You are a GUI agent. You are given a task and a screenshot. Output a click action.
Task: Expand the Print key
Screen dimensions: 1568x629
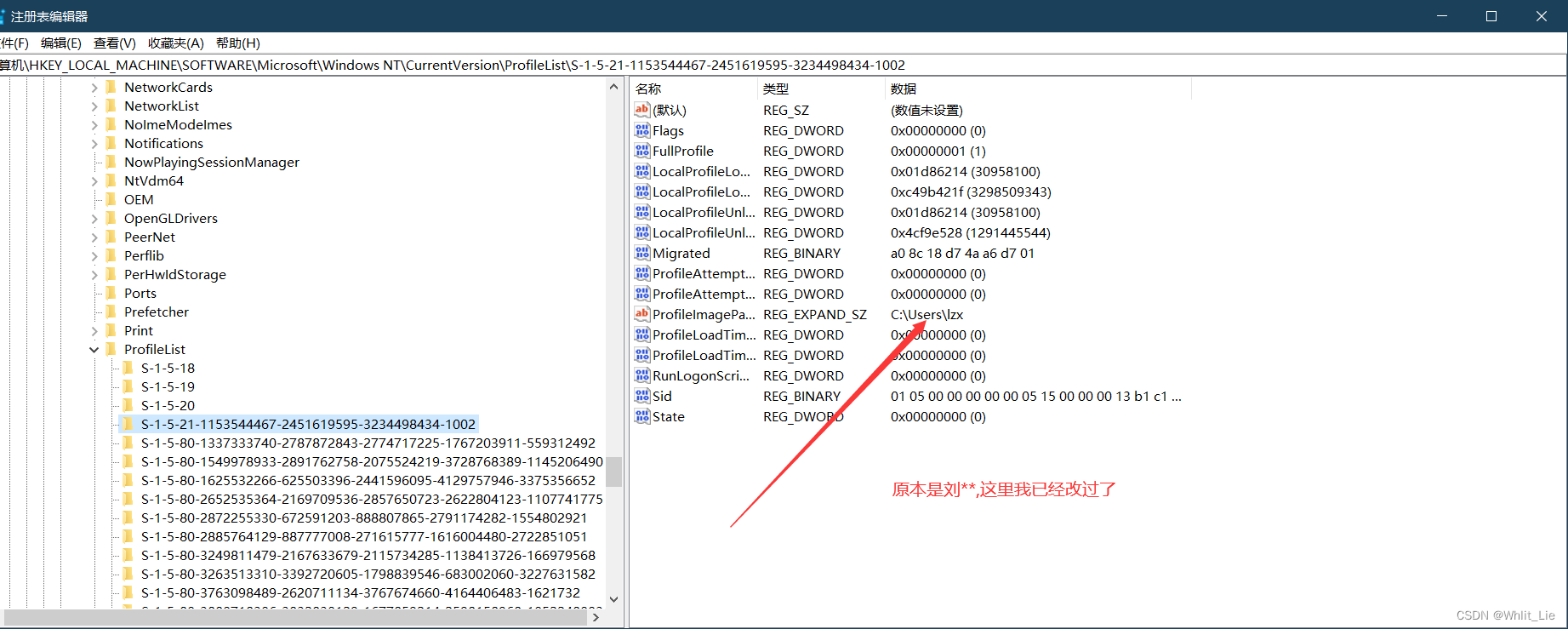tap(94, 331)
